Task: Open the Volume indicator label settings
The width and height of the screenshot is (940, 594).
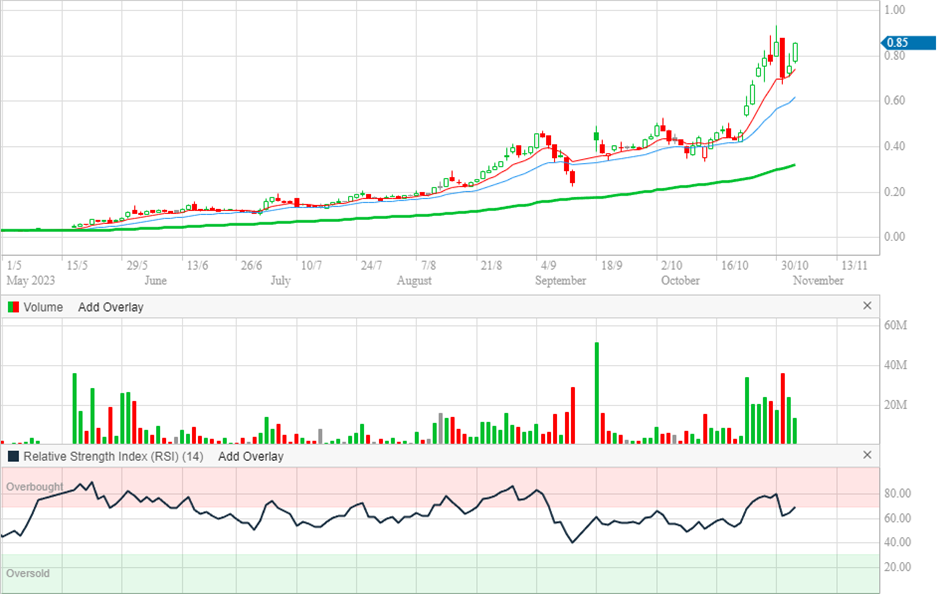Action: (43, 307)
